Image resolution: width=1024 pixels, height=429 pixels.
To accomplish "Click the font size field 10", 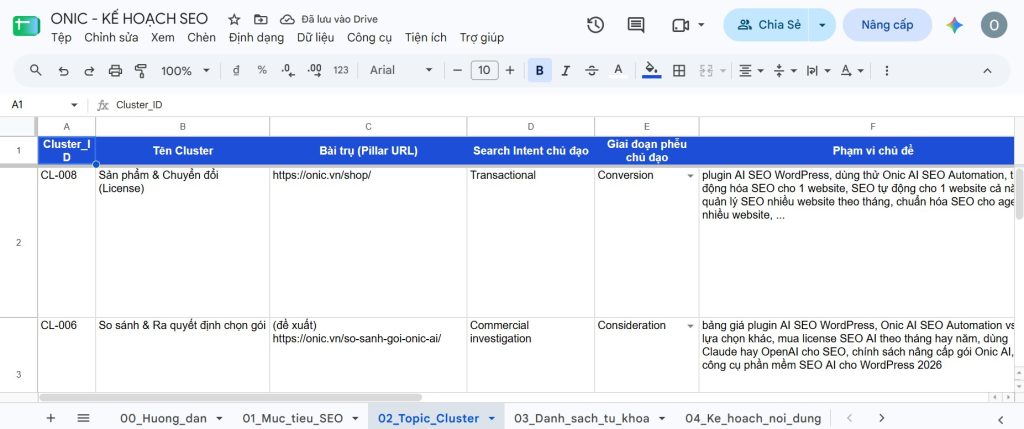I will [x=485, y=70].
